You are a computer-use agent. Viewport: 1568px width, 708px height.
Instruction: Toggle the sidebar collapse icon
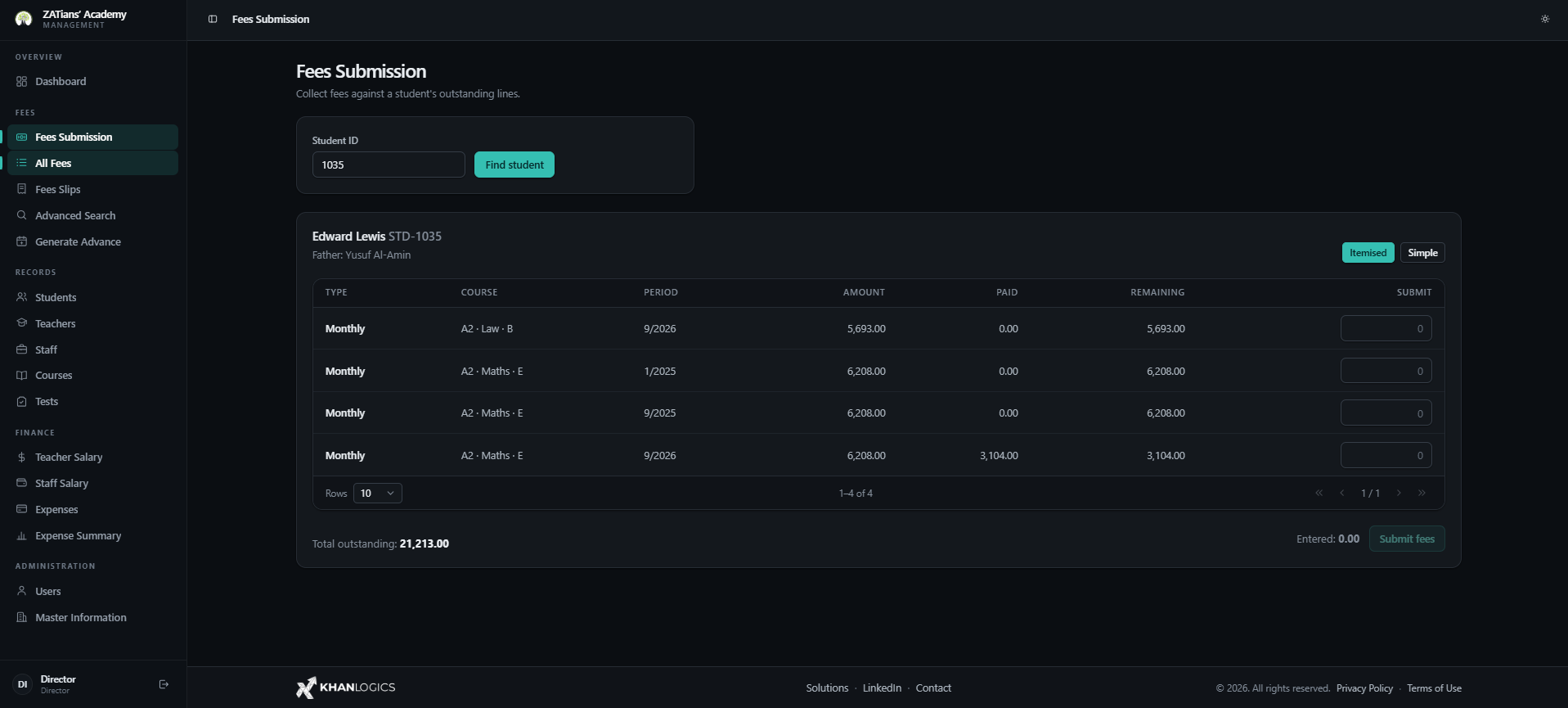pos(213,19)
